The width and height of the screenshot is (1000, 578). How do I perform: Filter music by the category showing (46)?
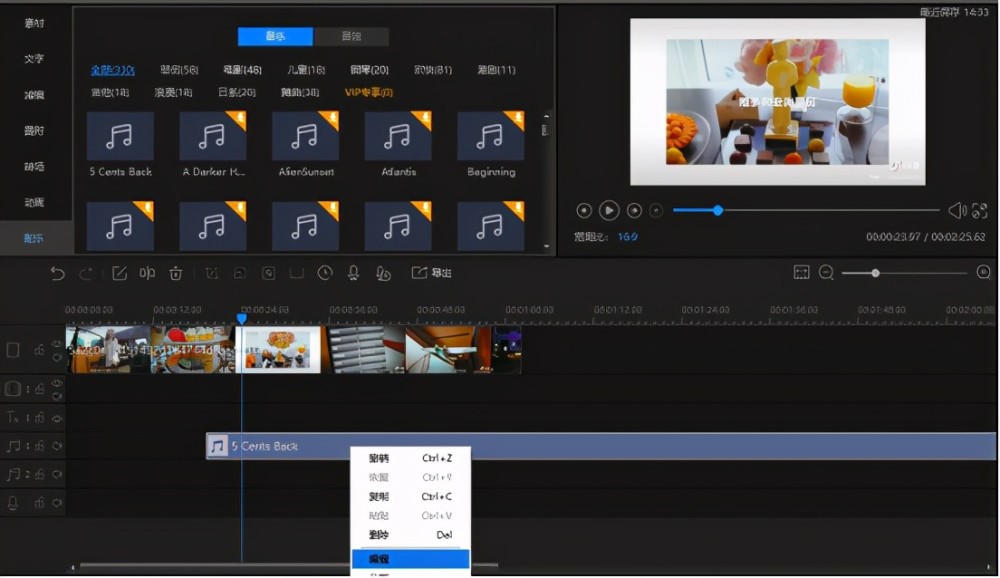pyautogui.click(x=242, y=70)
